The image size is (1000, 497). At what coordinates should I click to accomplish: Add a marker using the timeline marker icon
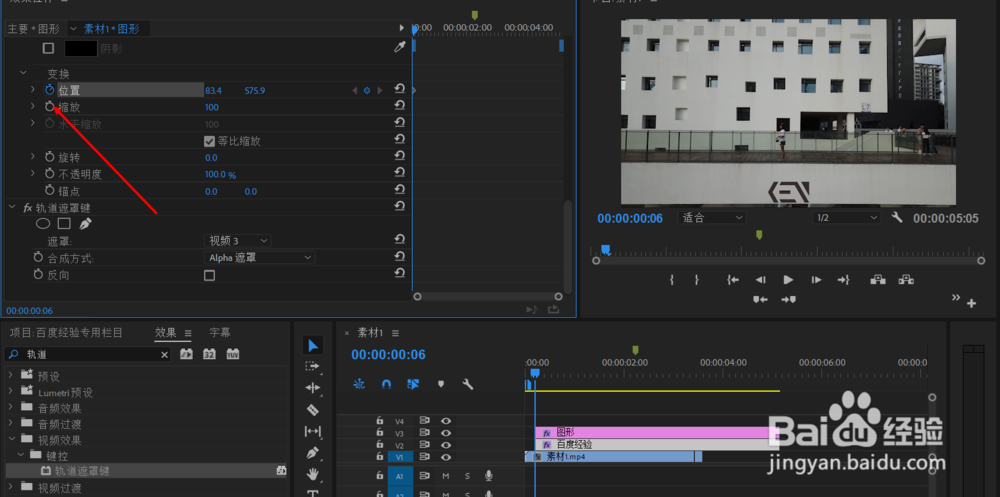coord(440,384)
